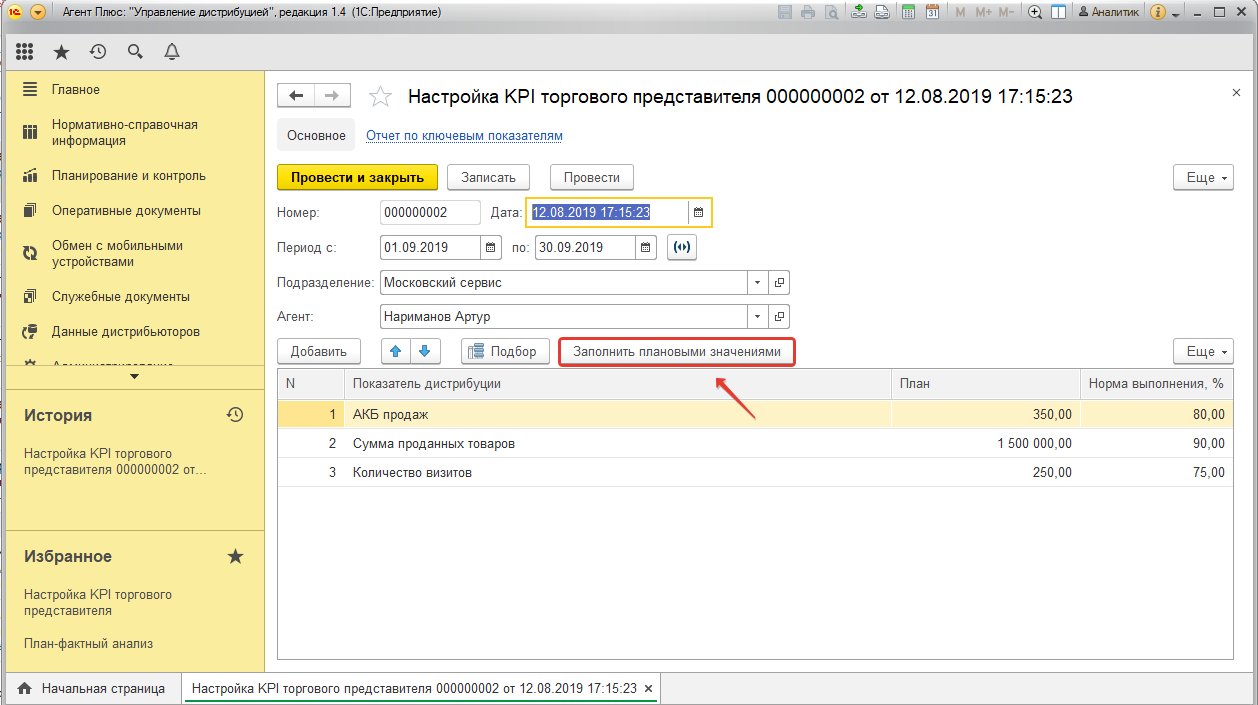Open the Еще menu above the table
Screen dimensions: 1258x705
(1203, 351)
